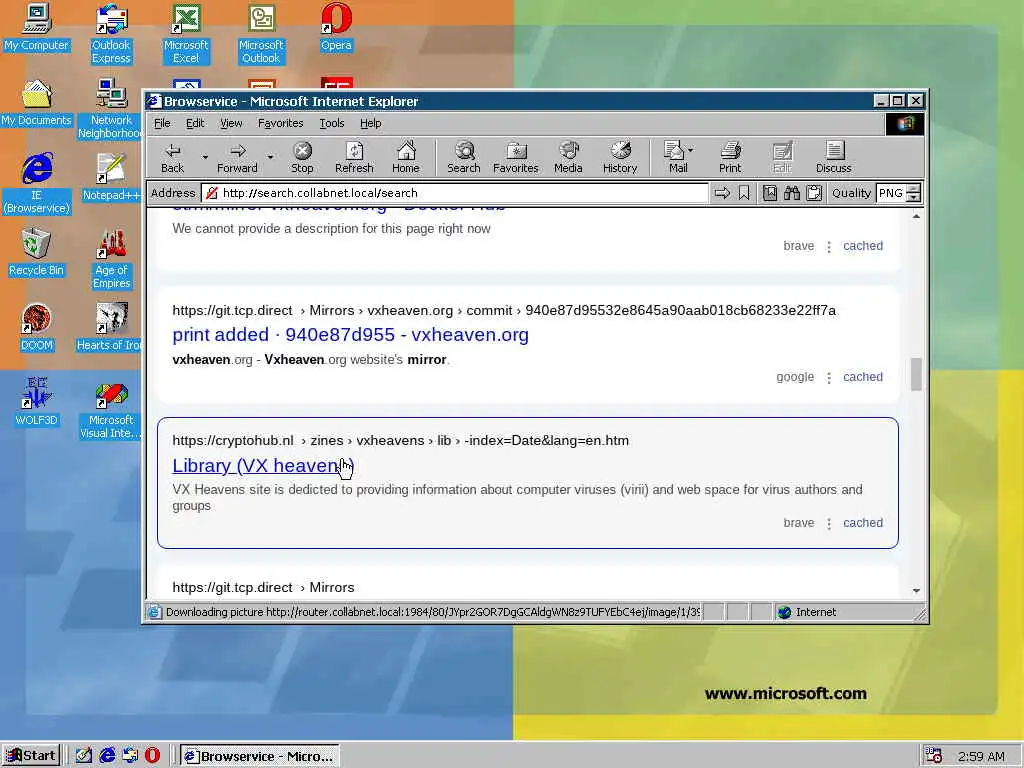The height and width of the screenshot is (768, 1024).
Task: Select the WOLF3D desktop icon
Action: point(36,402)
